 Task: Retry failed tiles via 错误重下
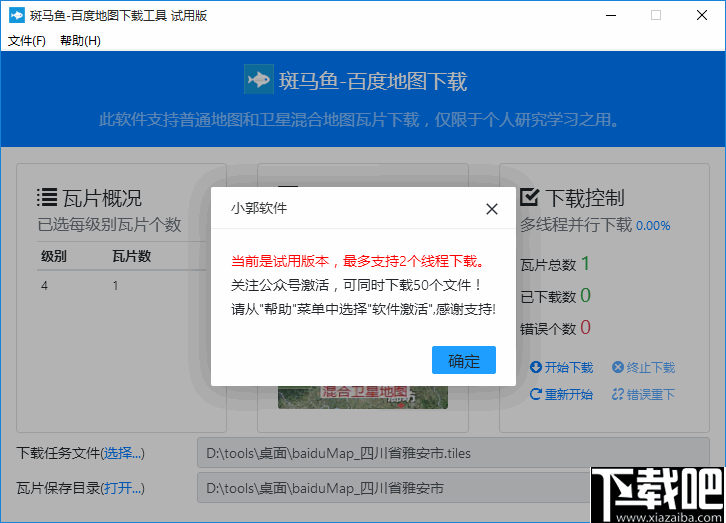pyautogui.click(x=643, y=394)
